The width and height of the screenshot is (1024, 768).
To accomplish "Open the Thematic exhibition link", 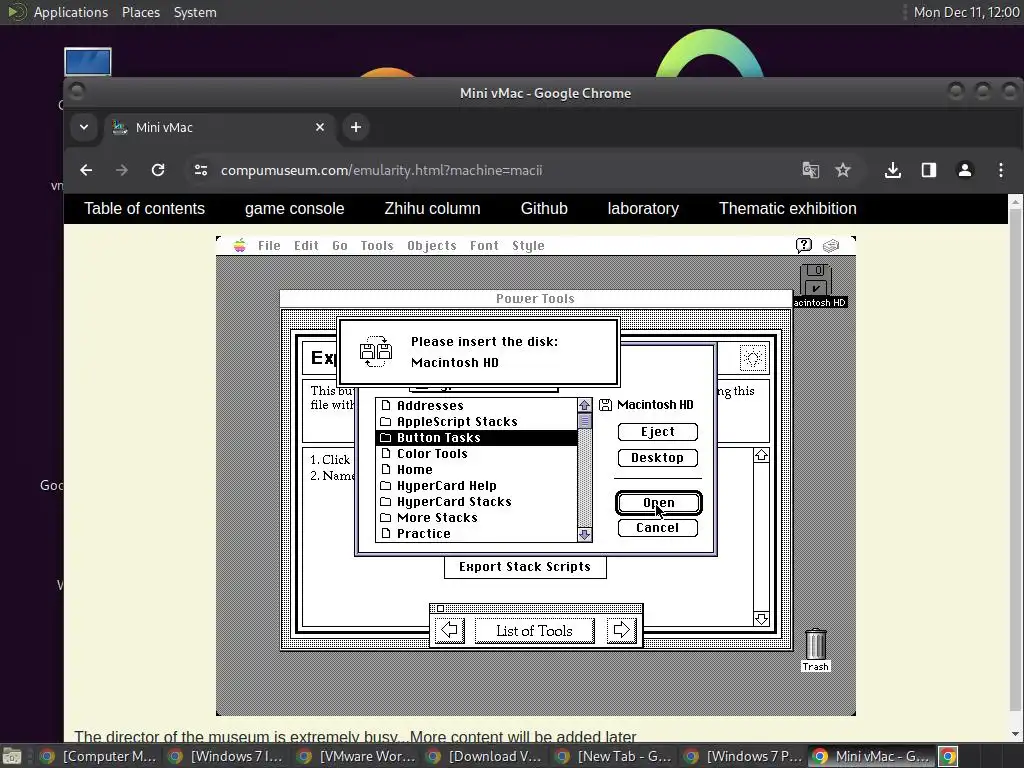I will [x=788, y=208].
